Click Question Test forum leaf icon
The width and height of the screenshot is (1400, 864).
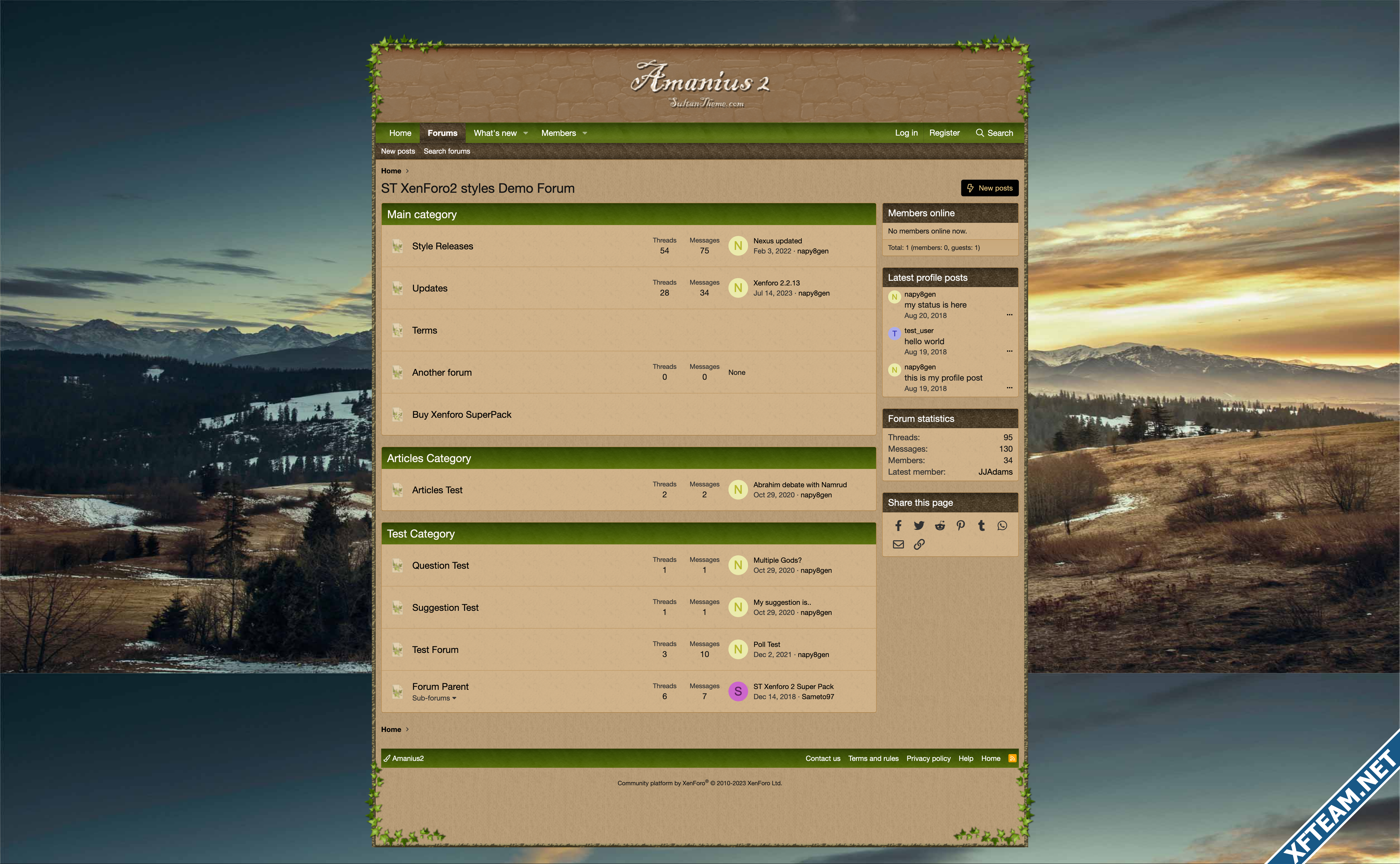(398, 566)
